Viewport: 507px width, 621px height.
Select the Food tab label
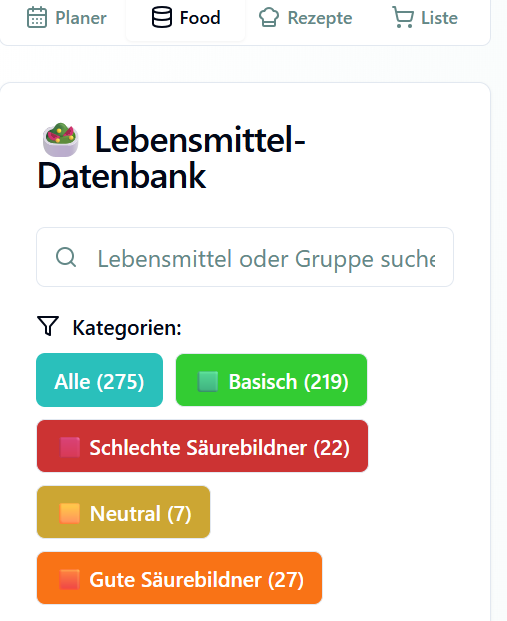tap(200, 18)
